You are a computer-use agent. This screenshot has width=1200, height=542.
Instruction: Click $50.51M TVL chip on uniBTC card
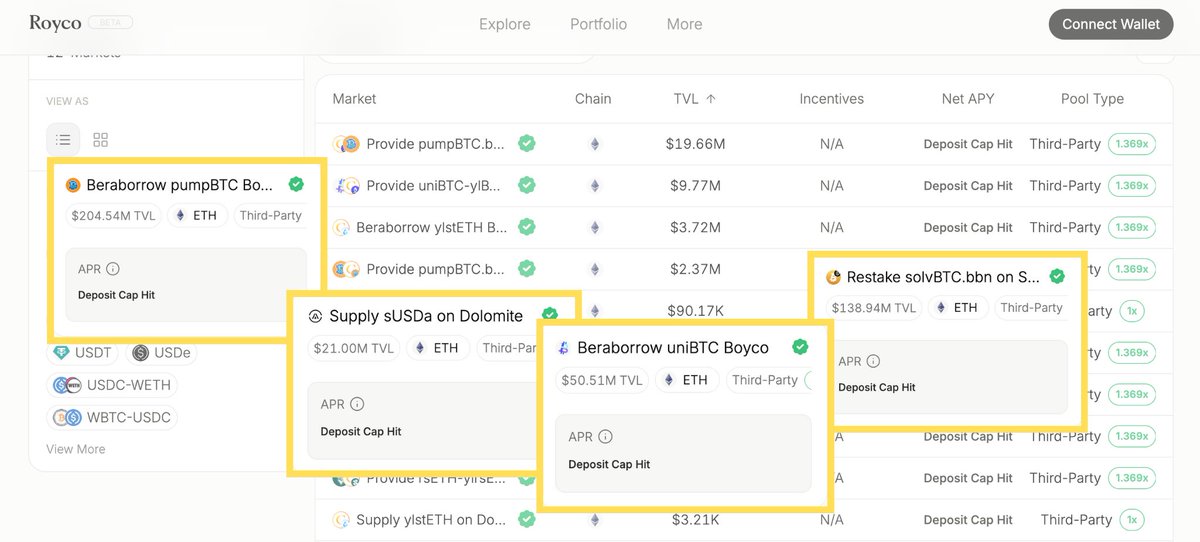tap(602, 380)
